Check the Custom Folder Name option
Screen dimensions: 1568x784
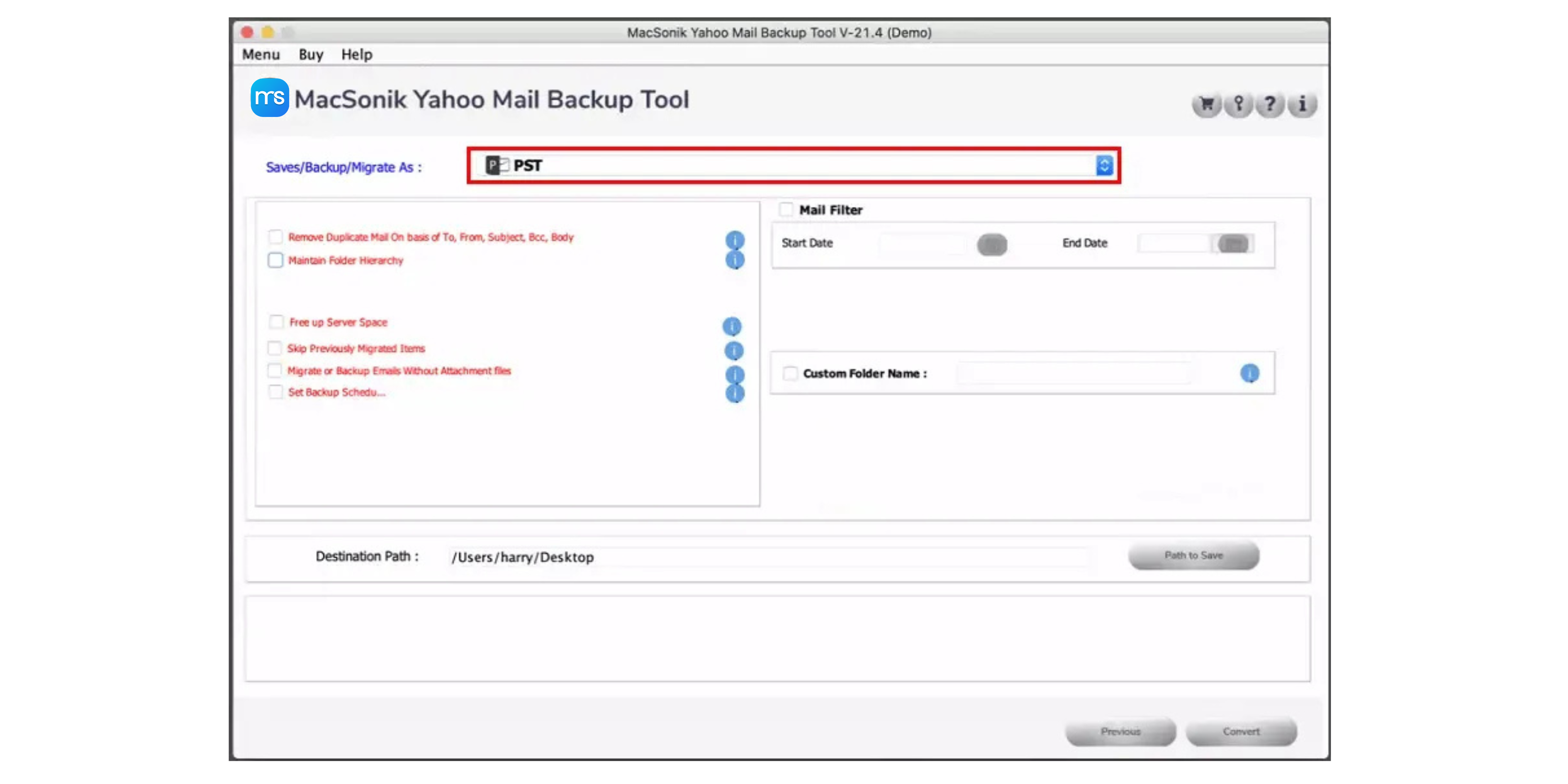point(790,373)
